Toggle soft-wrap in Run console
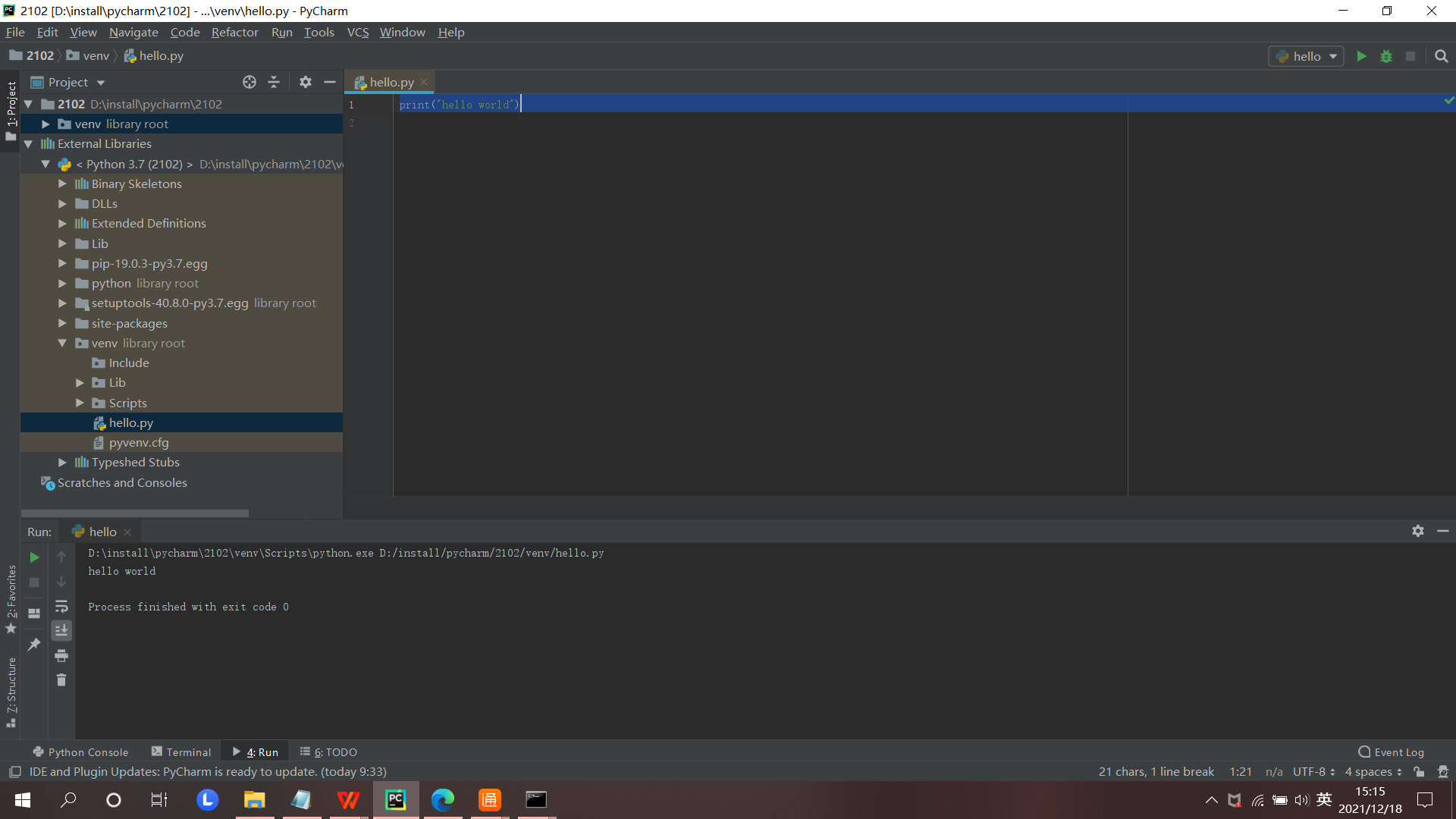Image resolution: width=1456 pixels, height=819 pixels. tap(61, 607)
